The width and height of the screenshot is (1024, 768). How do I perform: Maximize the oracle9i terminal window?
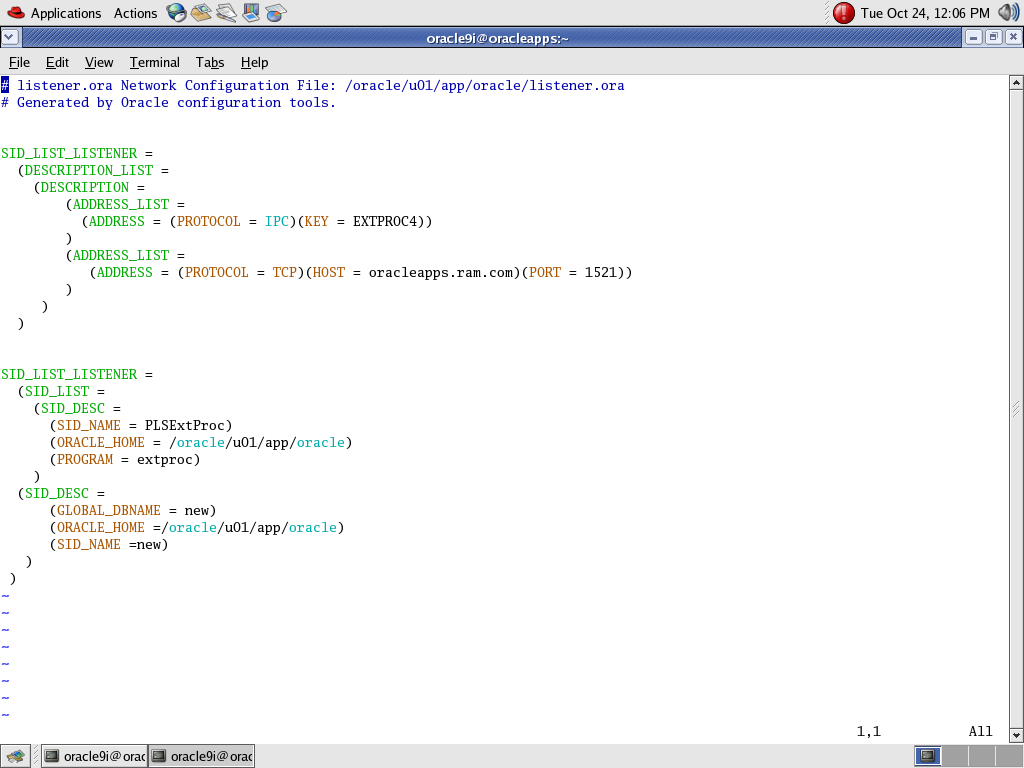993,37
